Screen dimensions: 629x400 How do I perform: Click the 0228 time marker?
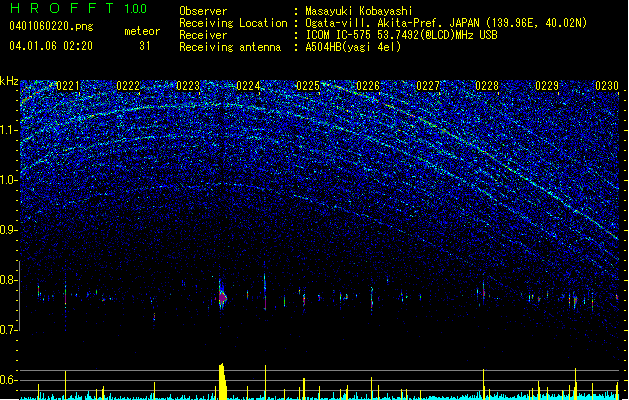(x=487, y=86)
